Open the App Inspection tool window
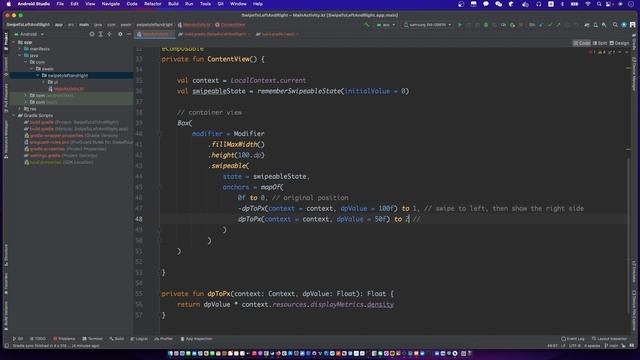The height and width of the screenshot is (360, 640). click(x=197, y=339)
